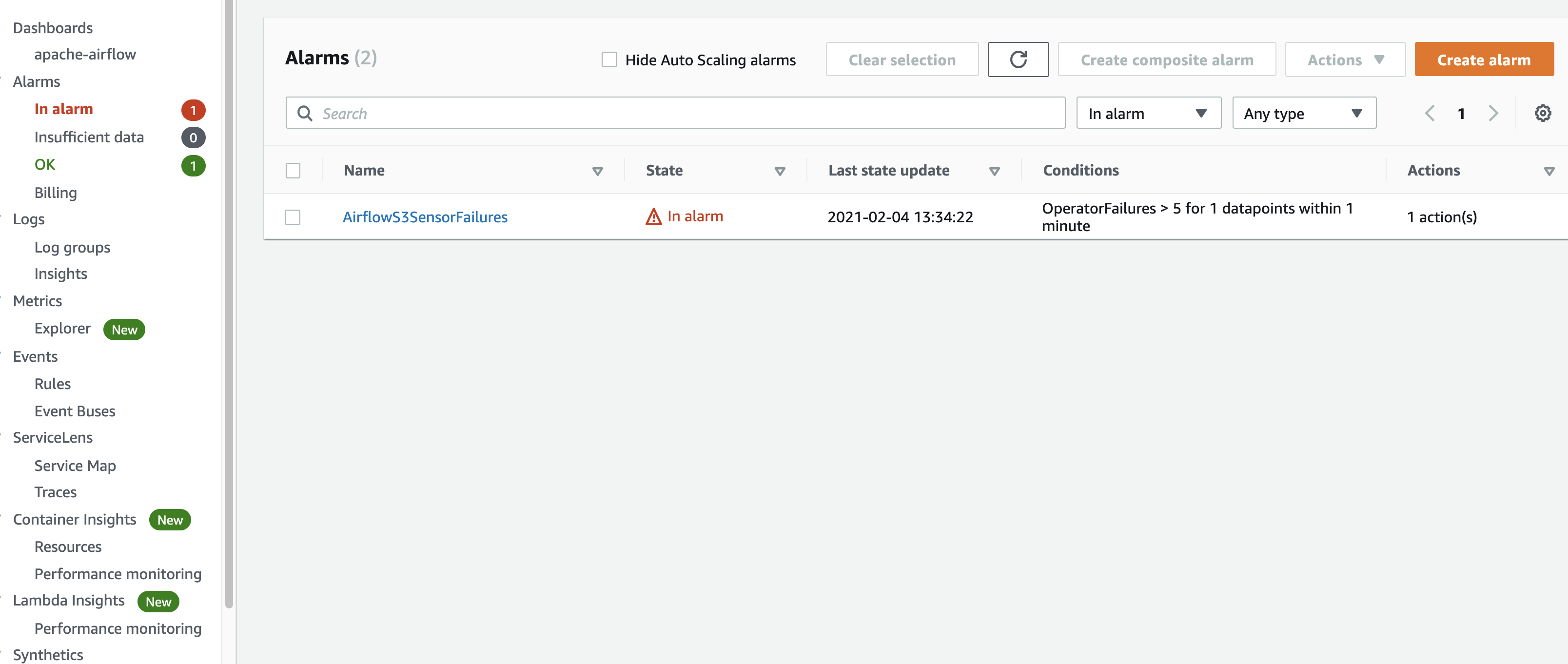Click the refresh alarms icon button
This screenshot has height=664, width=1568.
click(x=1018, y=59)
